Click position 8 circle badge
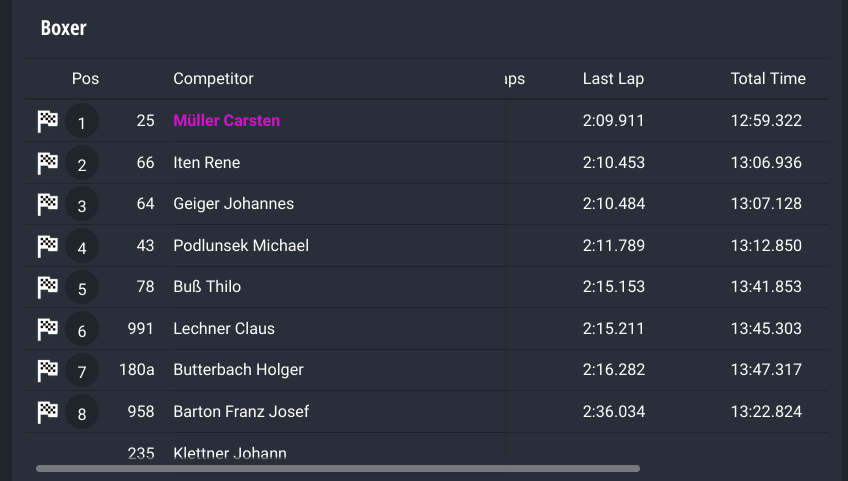848x481 pixels. tap(82, 412)
